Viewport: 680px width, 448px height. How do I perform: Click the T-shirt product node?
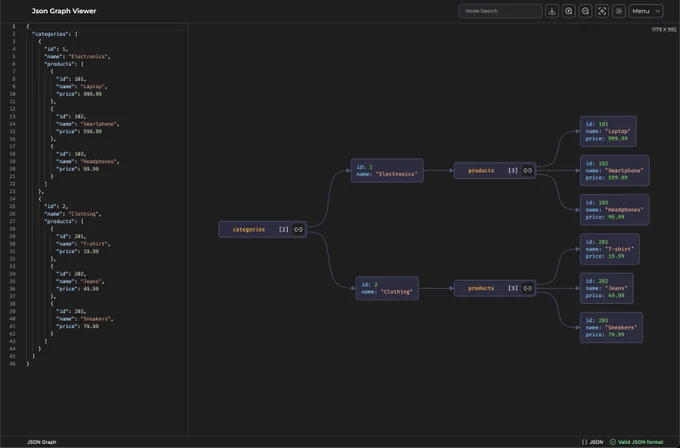[609, 249]
